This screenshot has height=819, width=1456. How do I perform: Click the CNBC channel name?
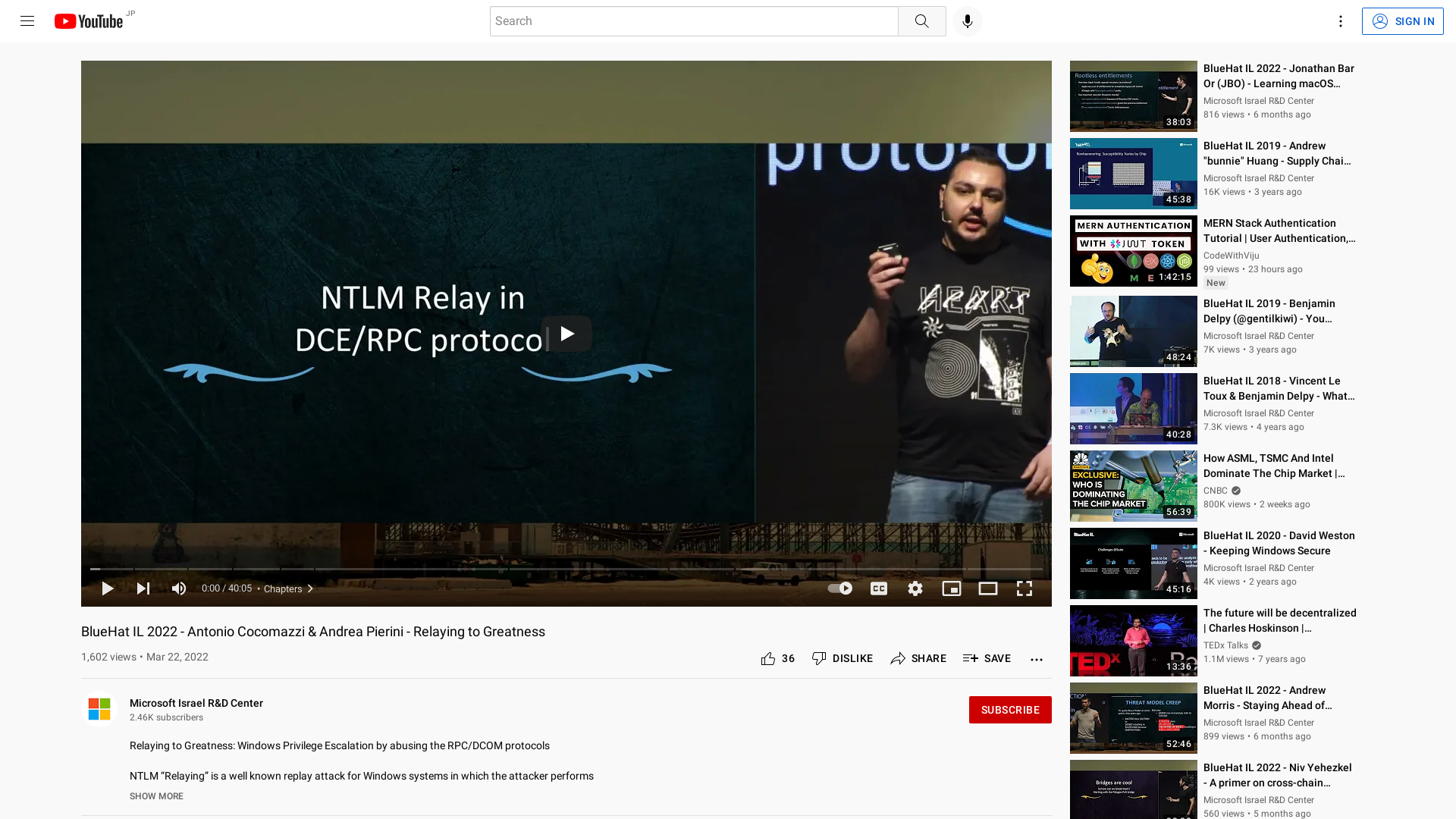point(1215,491)
